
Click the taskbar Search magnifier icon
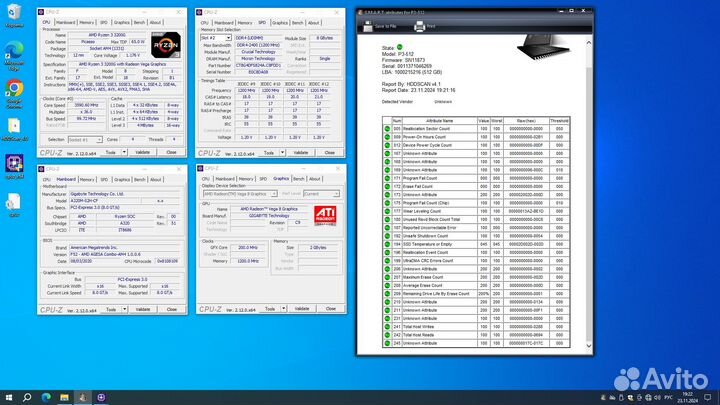(27, 397)
